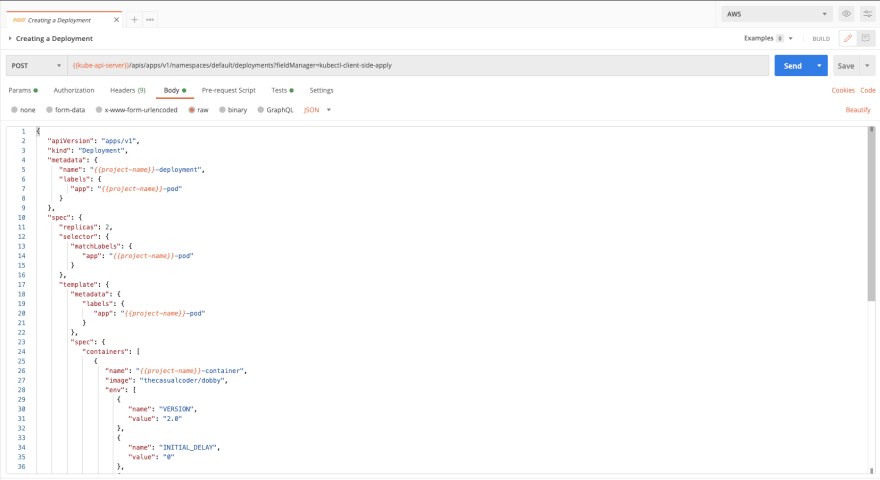Open the Settings tab
880x480 pixels.
322,90
